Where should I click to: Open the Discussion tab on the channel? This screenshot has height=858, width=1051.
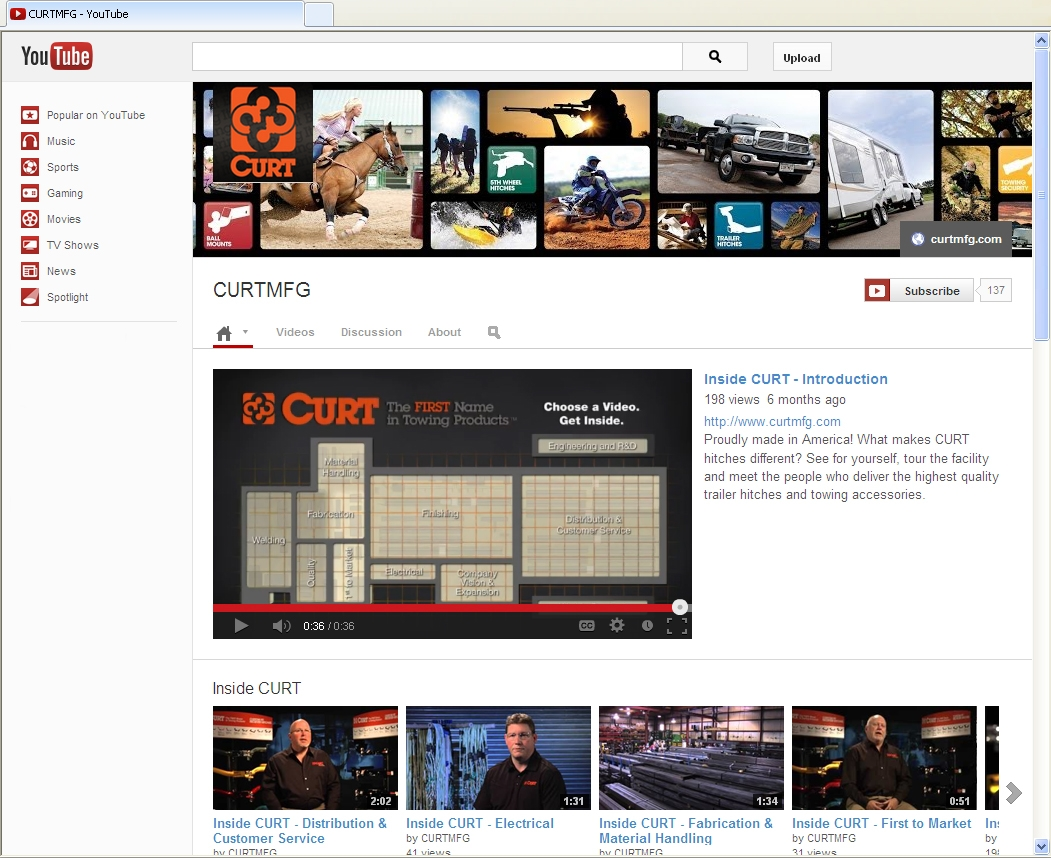(x=371, y=331)
